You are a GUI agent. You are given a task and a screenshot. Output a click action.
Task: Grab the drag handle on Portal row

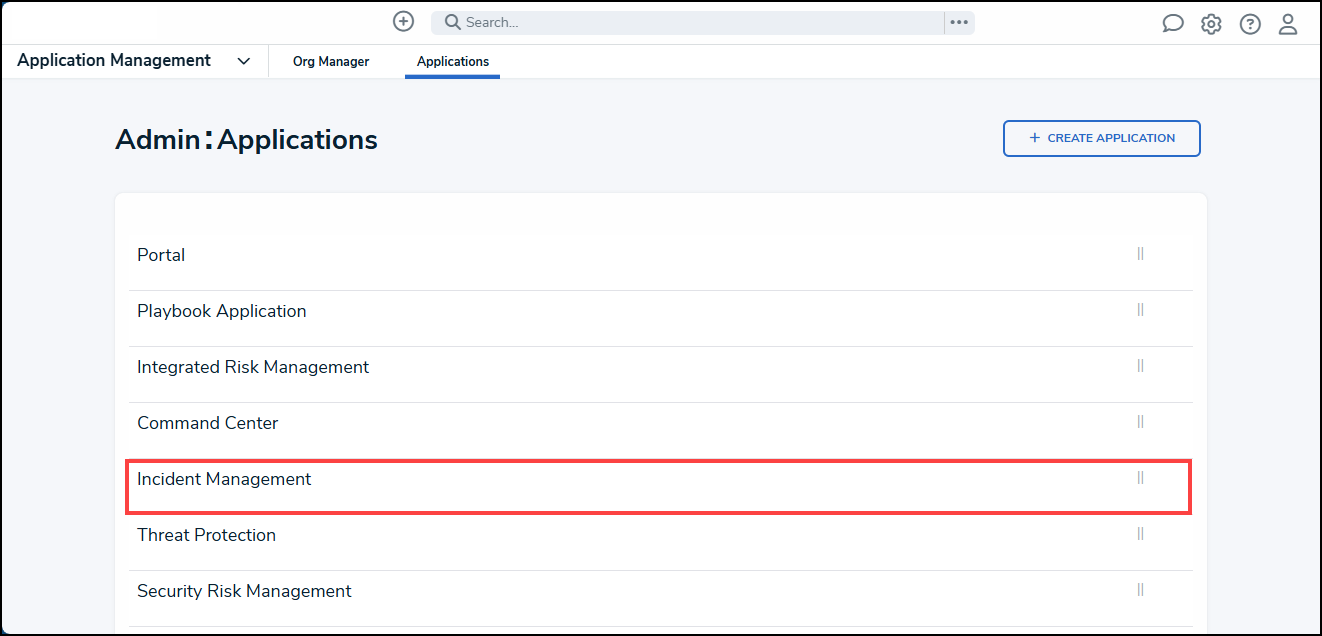tap(1140, 254)
